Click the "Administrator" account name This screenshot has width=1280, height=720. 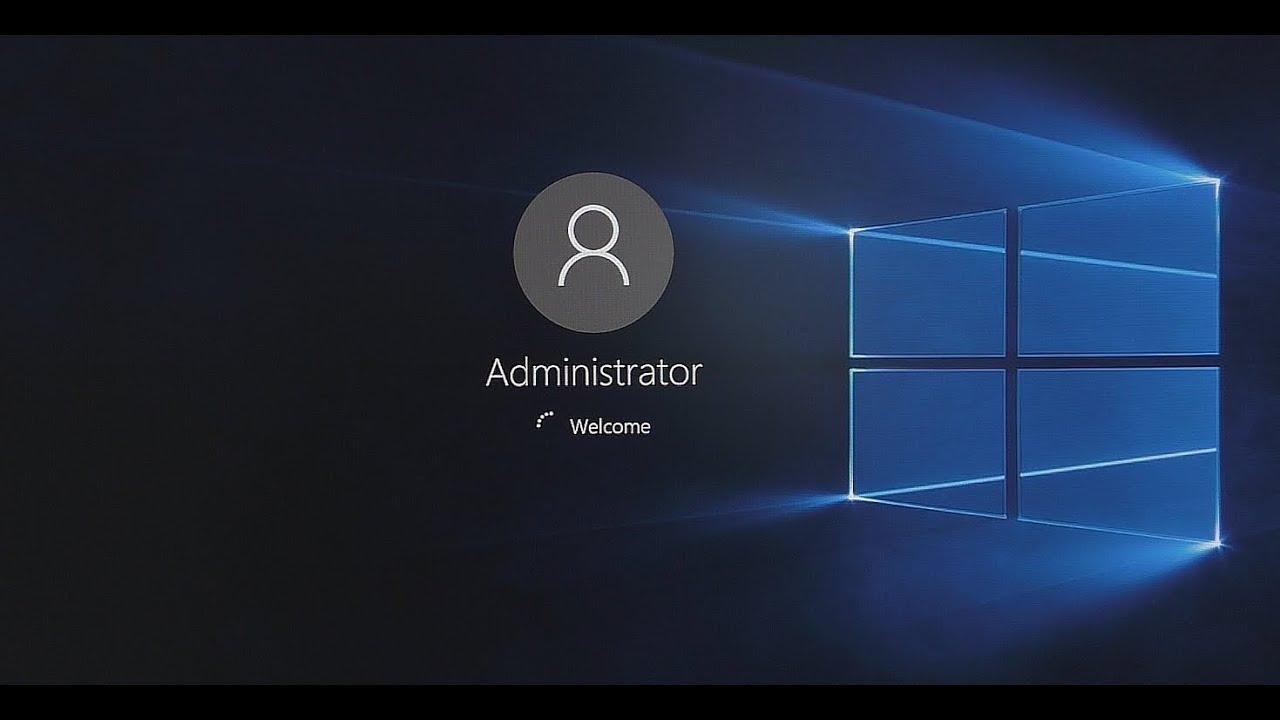point(594,373)
